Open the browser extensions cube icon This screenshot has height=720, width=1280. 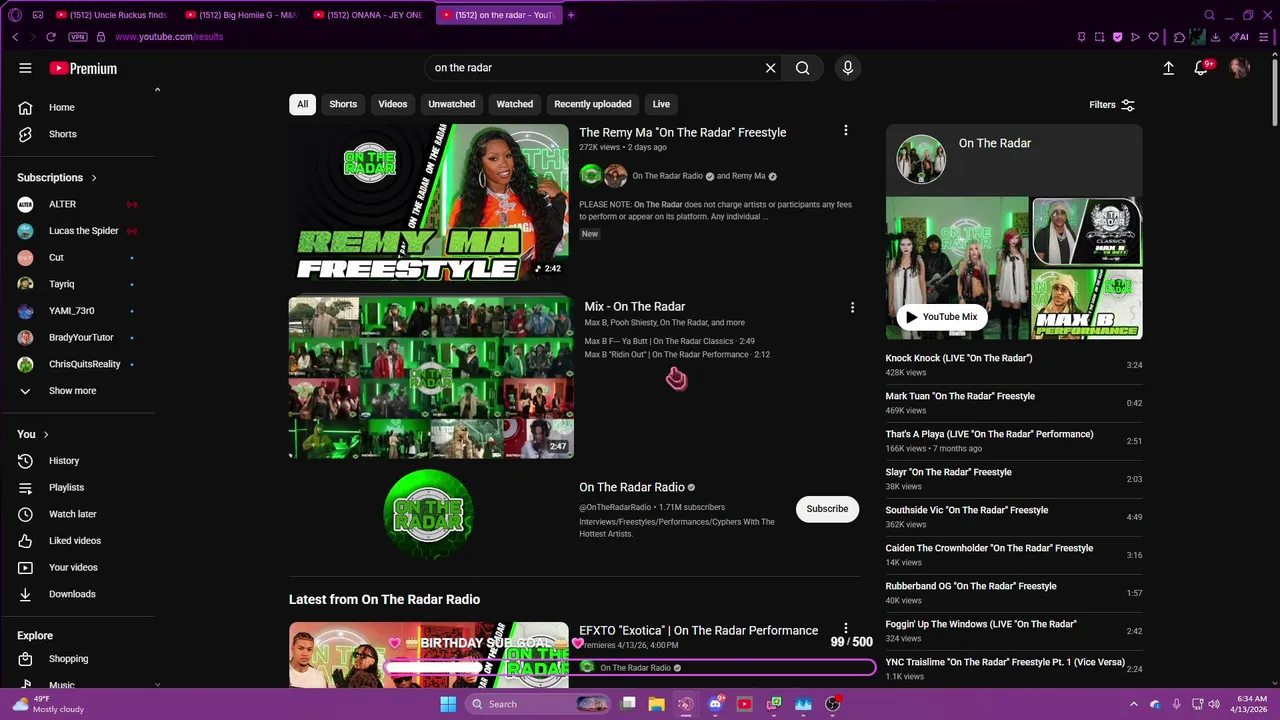click(1179, 37)
